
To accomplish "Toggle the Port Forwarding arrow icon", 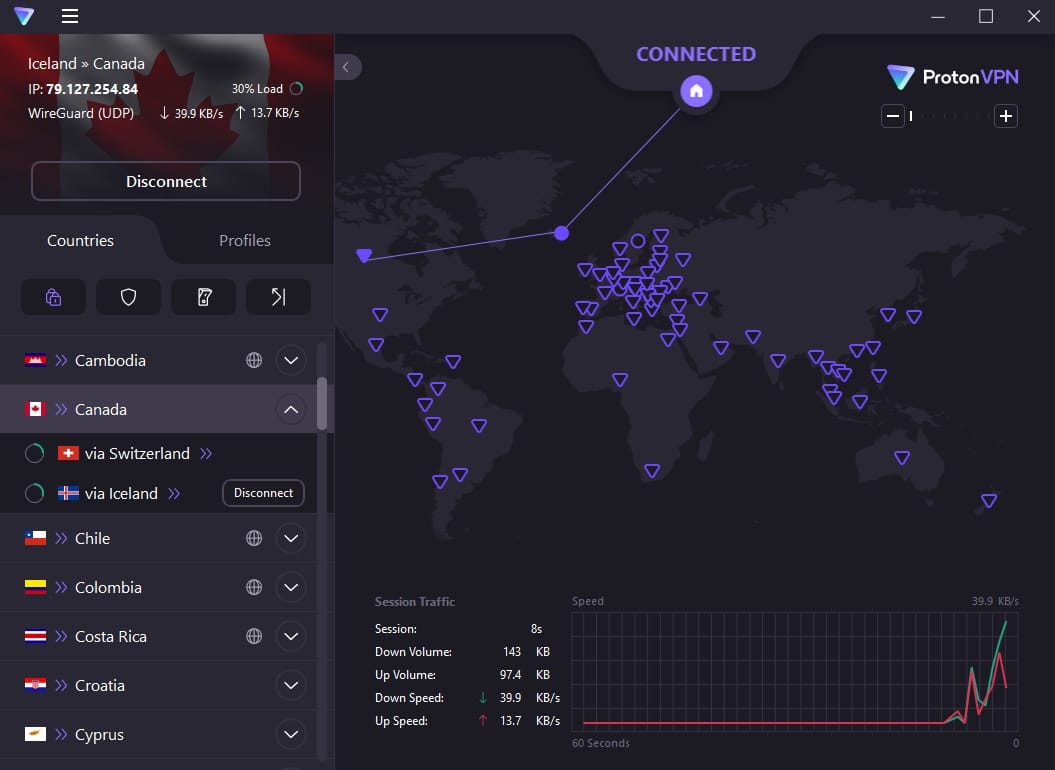I will point(279,297).
